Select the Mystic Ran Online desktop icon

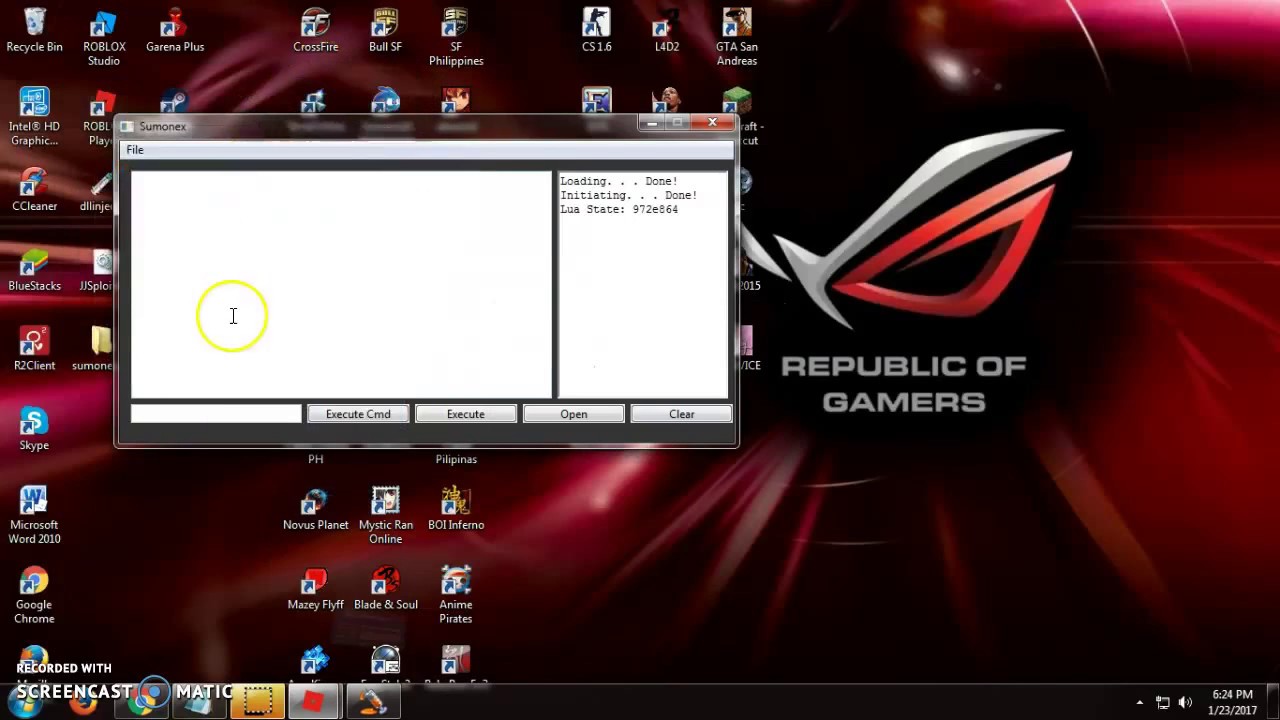385,516
